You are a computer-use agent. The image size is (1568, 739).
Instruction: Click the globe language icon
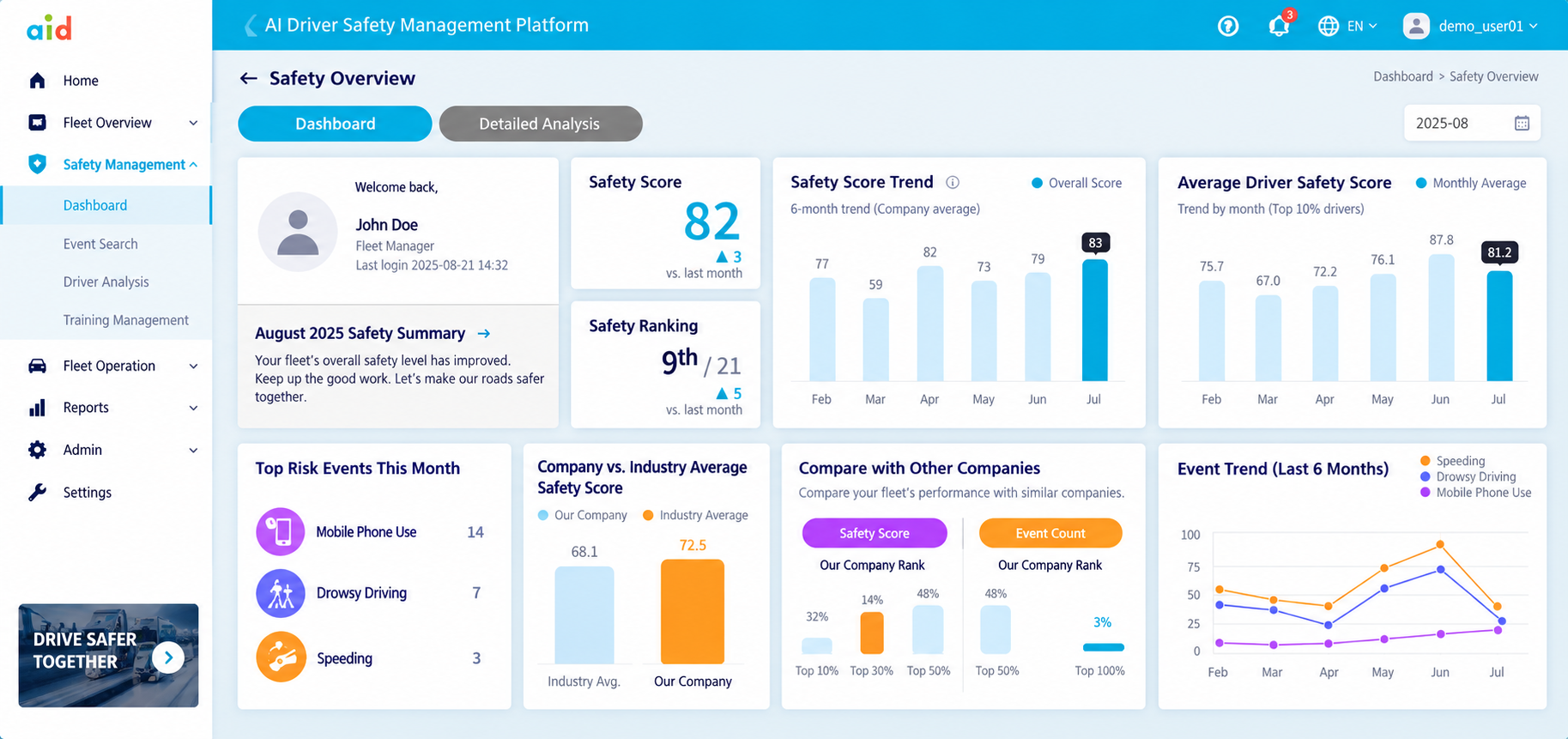1329,26
